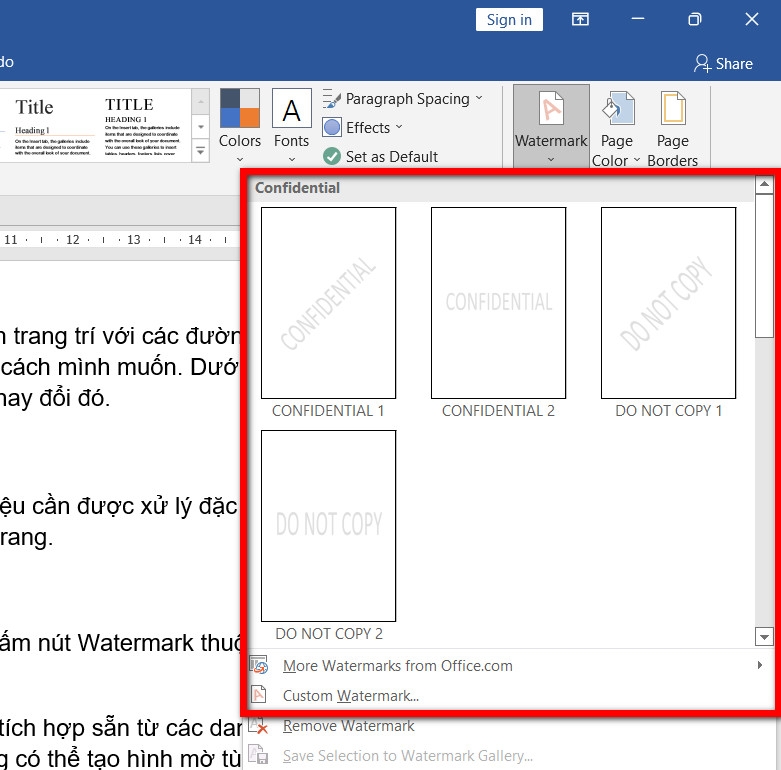Click the watermark gallery scroll-down arrow
The width and height of the screenshot is (781, 770).
pos(764,636)
